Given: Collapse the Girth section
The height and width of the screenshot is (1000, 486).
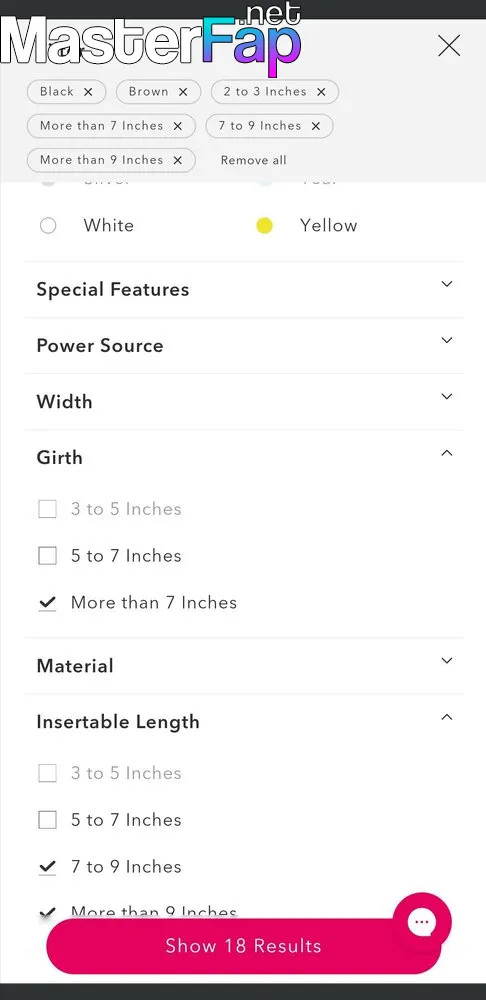Looking at the screenshot, I should pyautogui.click(x=244, y=458).
